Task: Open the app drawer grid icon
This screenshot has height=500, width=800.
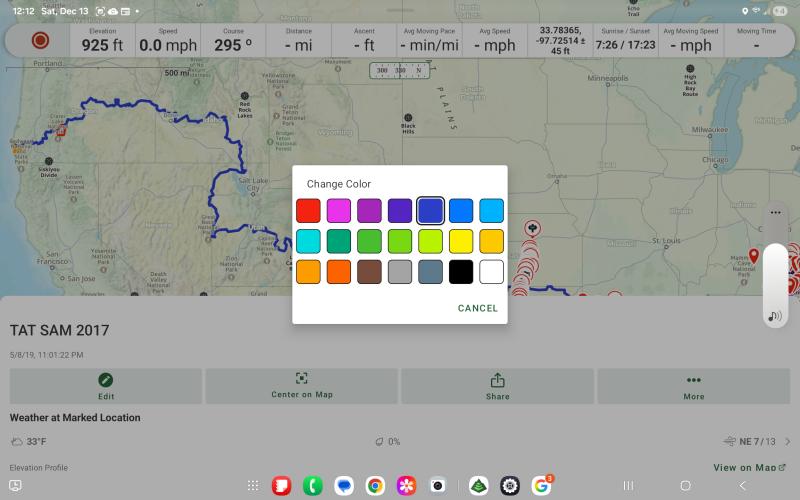Action: 253,486
